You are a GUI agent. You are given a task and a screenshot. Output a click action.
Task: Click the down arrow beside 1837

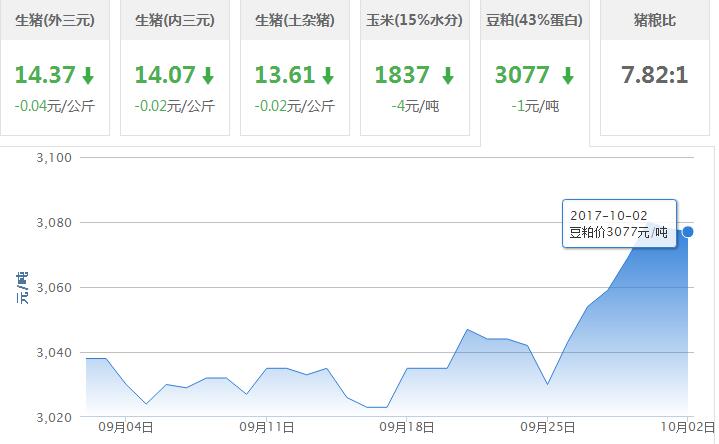tap(448, 75)
